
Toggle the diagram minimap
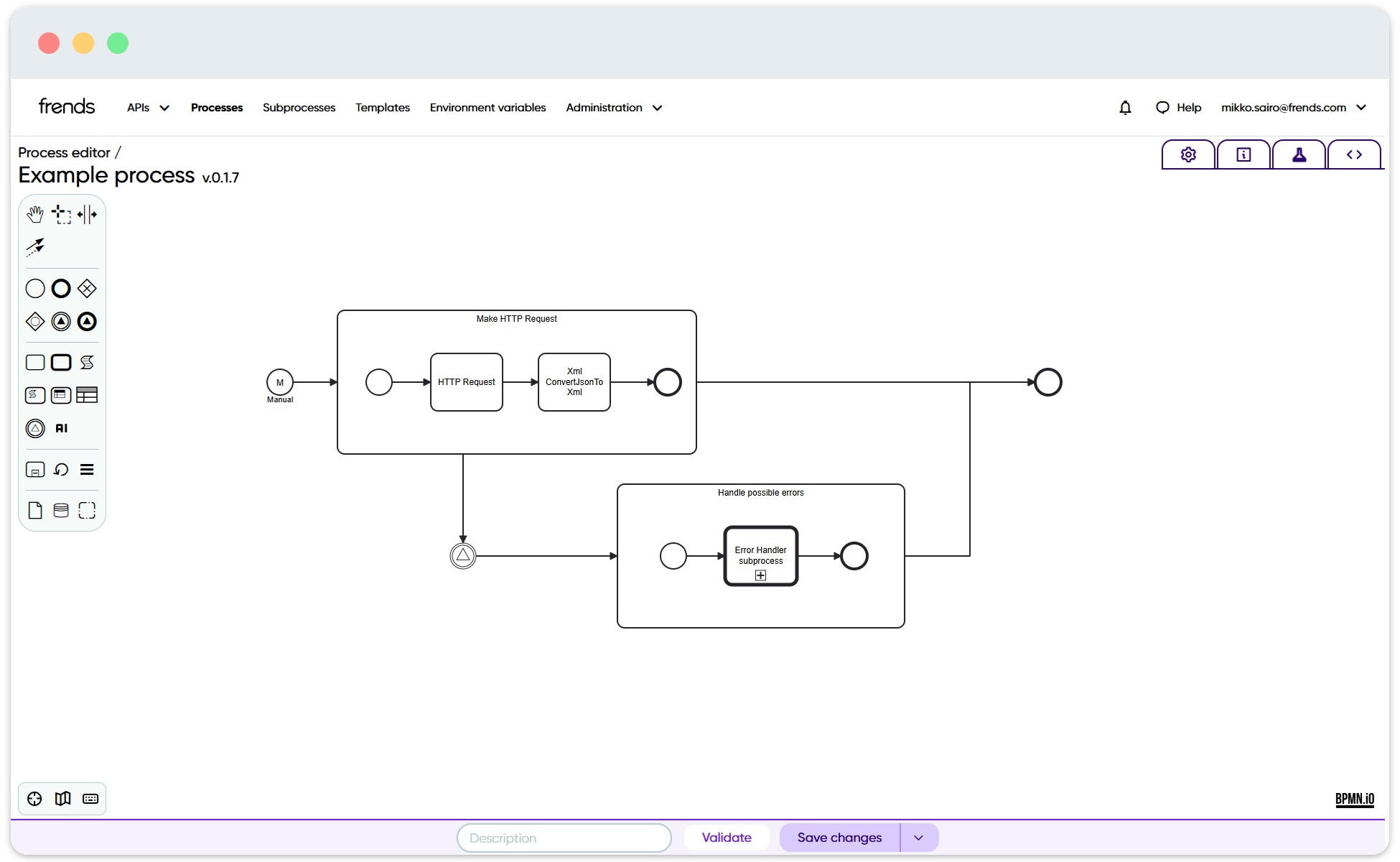[x=62, y=798]
